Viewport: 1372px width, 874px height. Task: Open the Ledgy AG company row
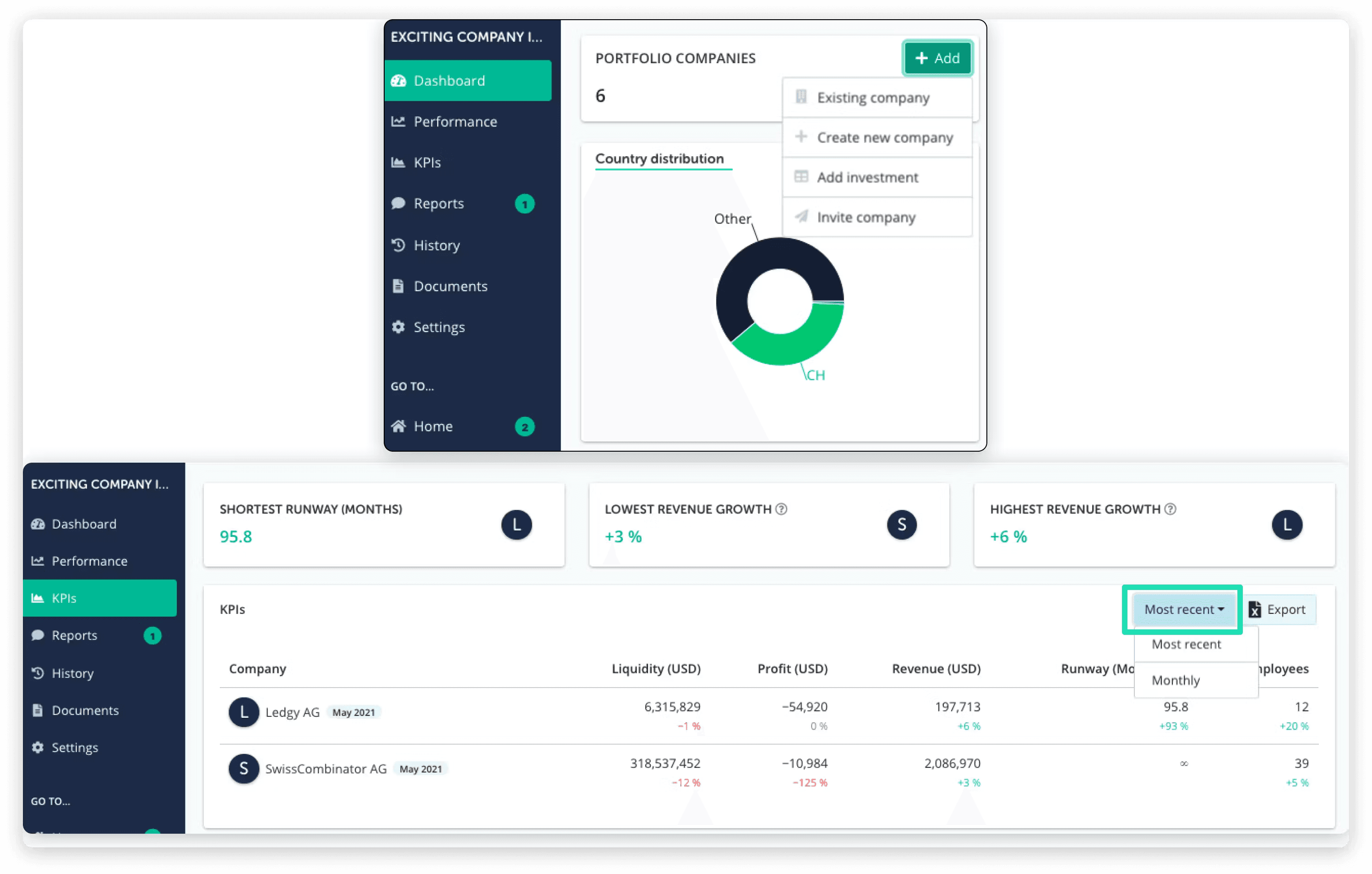[x=292, y=712]
